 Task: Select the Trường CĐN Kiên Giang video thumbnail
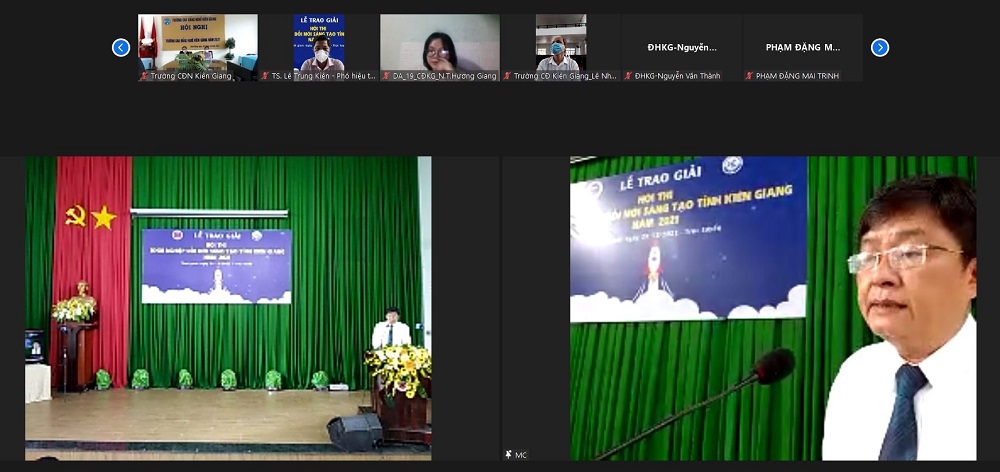pyautogui.click(x=198, y=42)
